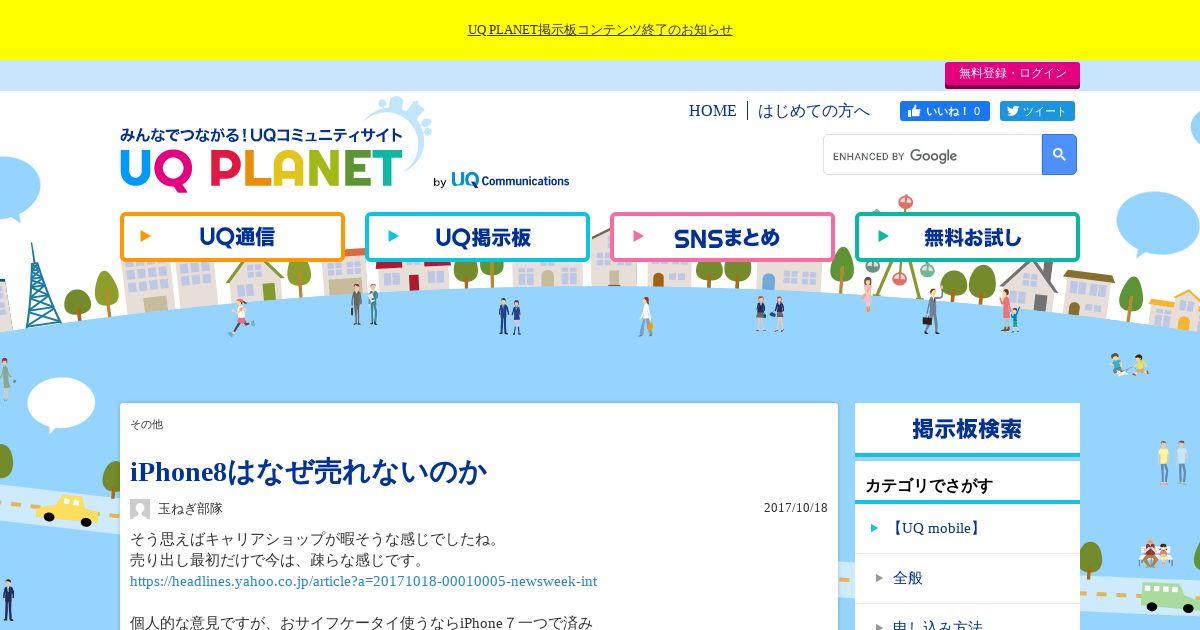Open the SNSまとめ navigation tab

point(722,237)
